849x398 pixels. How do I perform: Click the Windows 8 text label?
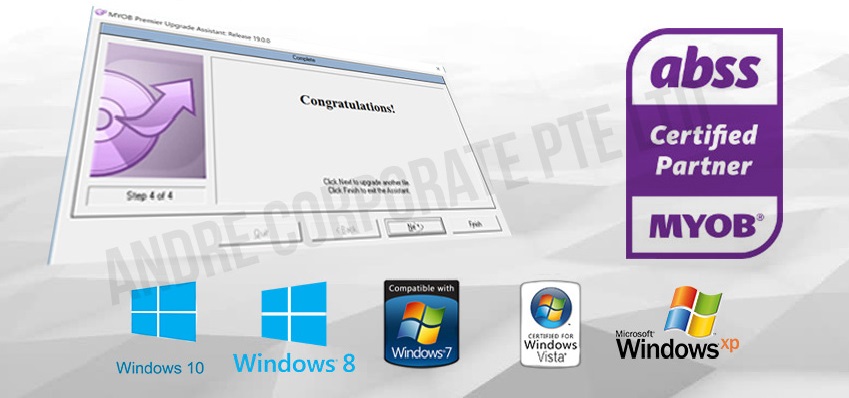(294, 363)
